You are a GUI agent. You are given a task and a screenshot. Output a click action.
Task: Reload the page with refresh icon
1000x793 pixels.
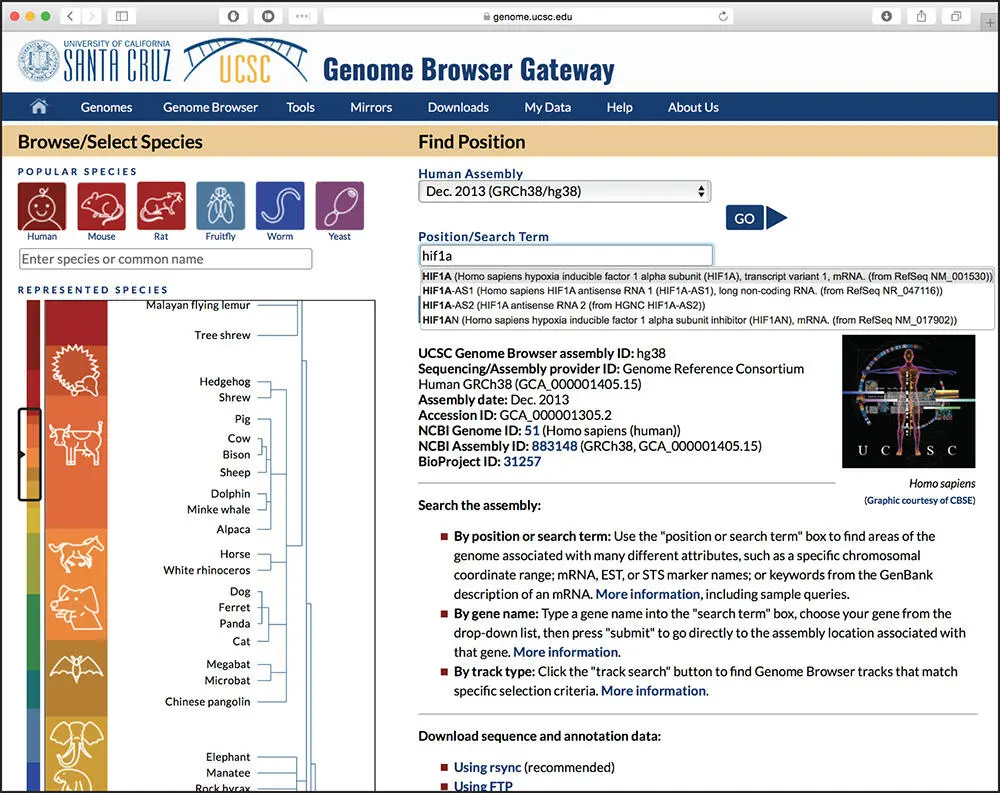click(723, 16)
